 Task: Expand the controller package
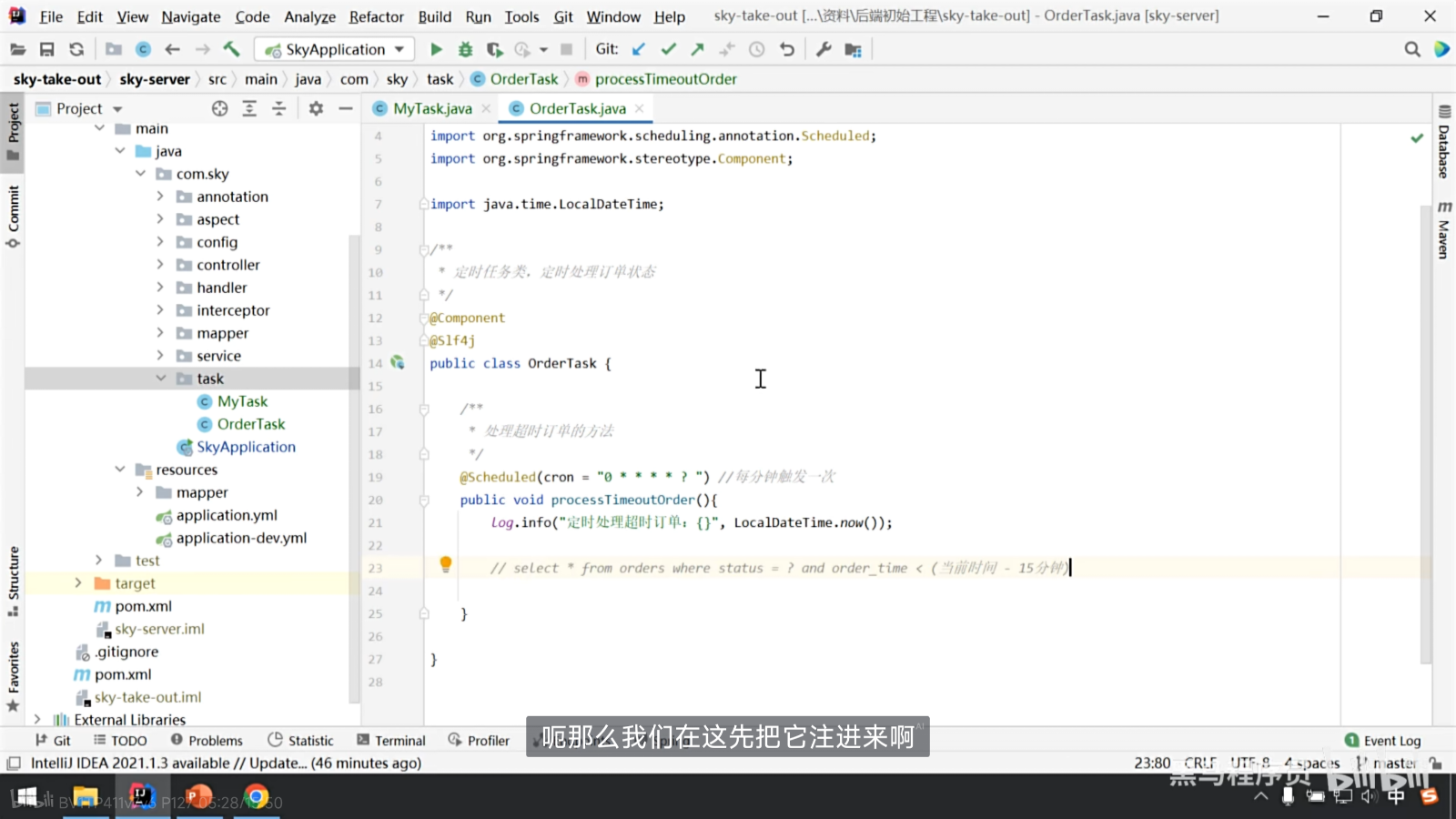[x=160, y=264]
